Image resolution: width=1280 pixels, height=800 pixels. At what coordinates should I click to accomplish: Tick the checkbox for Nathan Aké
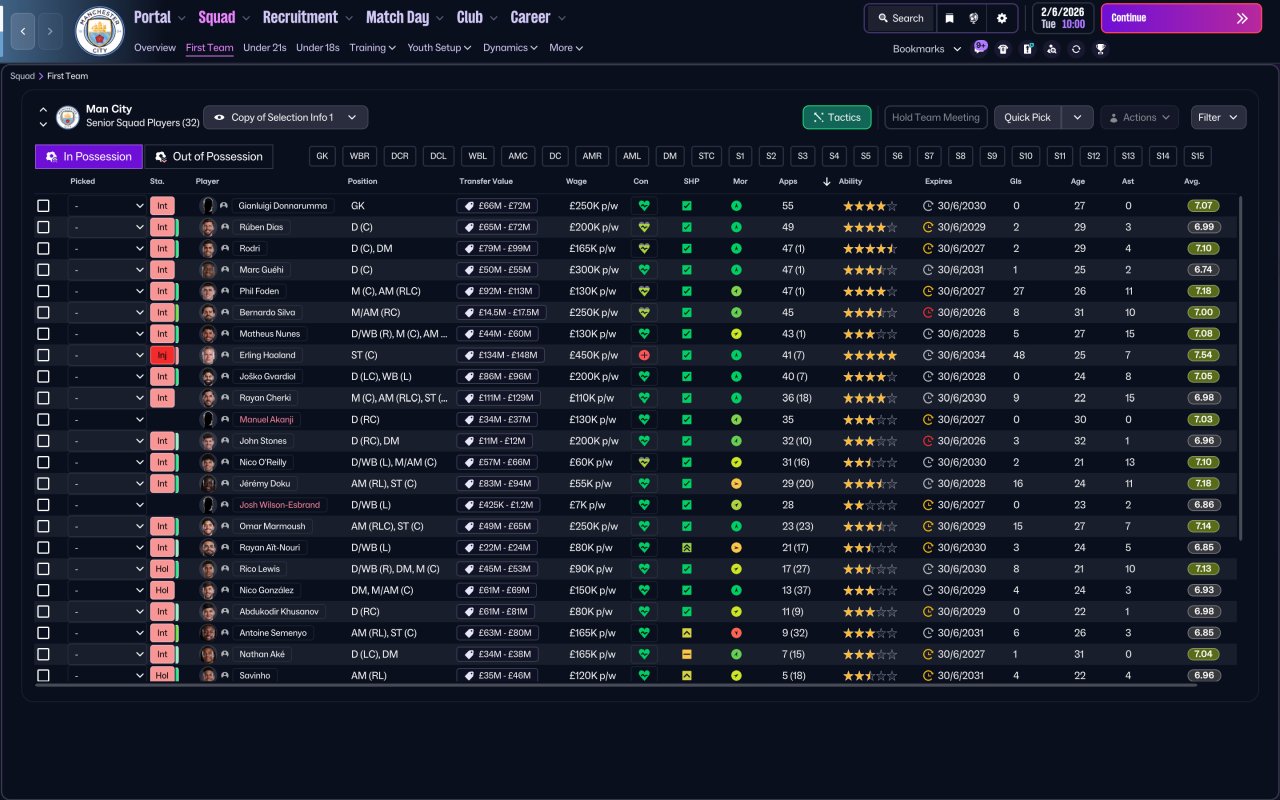[43, 654]
